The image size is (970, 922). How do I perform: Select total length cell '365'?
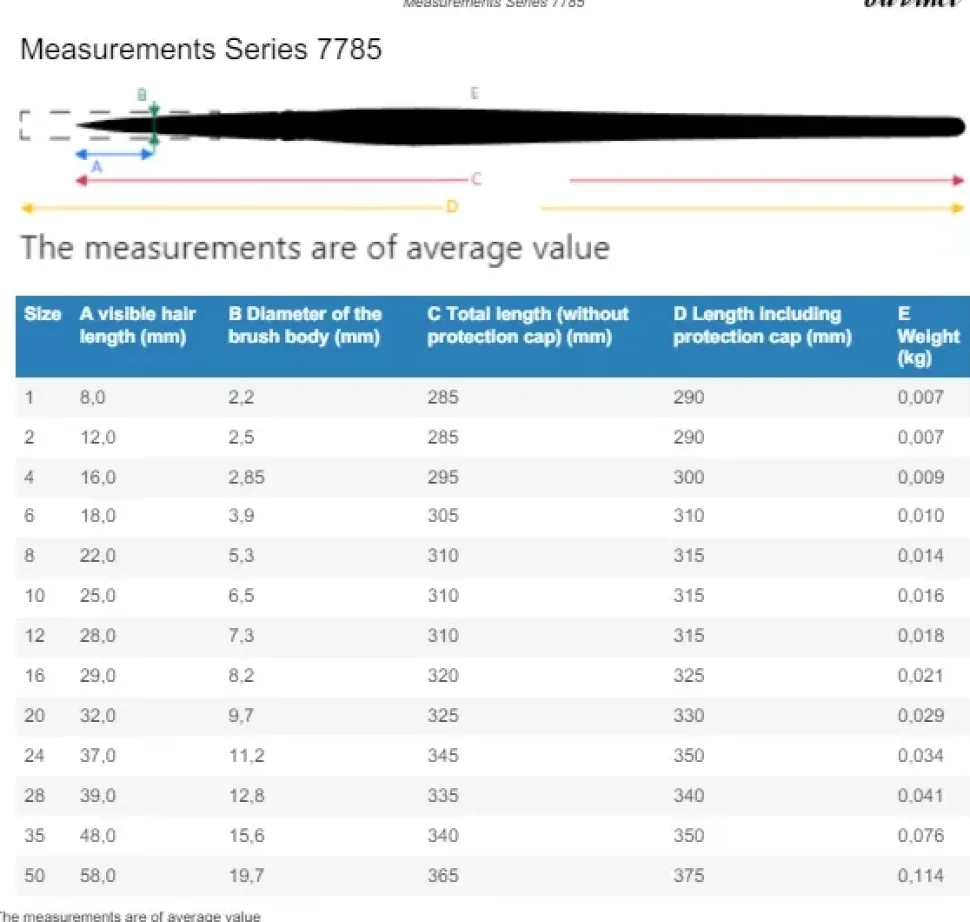click(x=443, y=876)
